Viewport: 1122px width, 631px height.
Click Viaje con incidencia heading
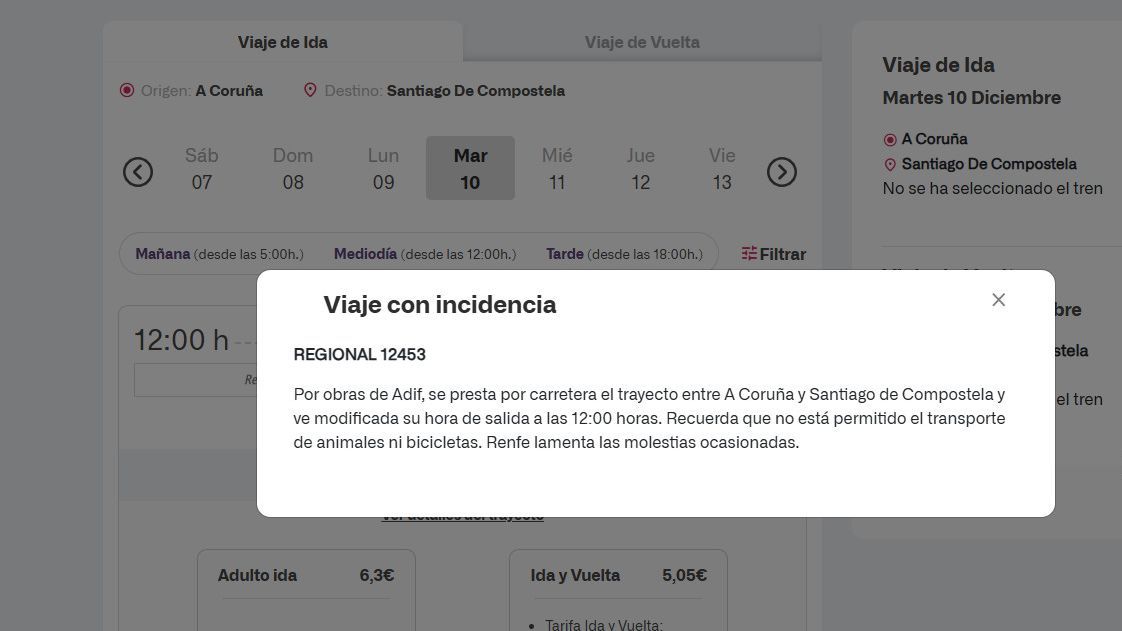click(x=439, y=305)
